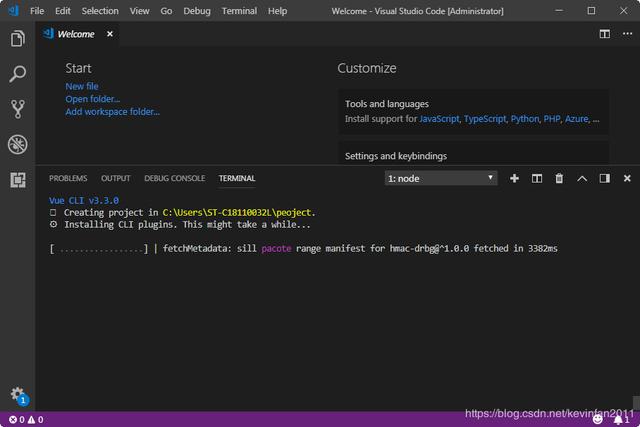Click the Installing CLI plugins terminal line
This screenshot has height=427, width=640.
pos(180,225)
